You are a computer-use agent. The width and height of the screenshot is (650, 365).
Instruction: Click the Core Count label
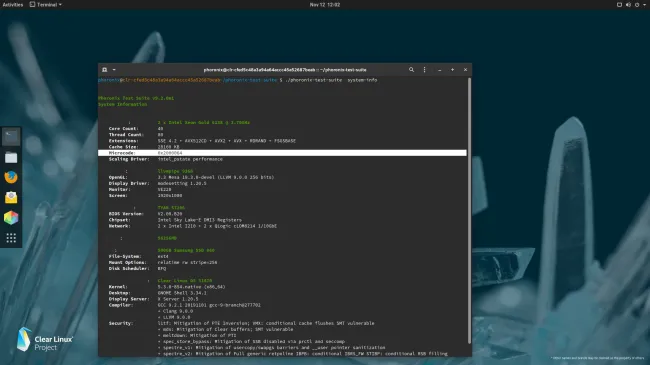[x=124, y=129]
